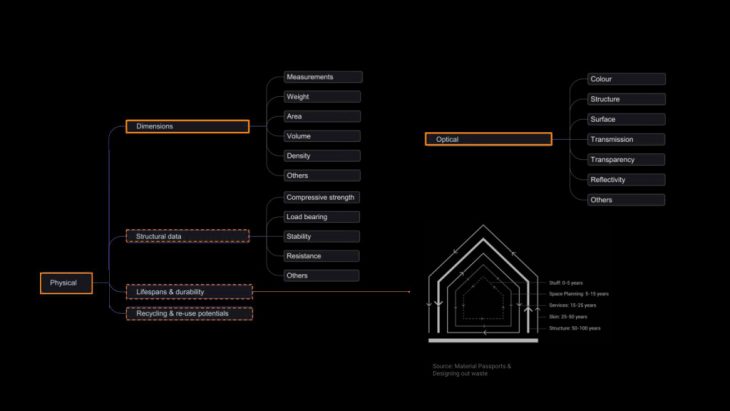Select the Weight property box
Screen dimensions: 730x411
[x=322, y=97]
